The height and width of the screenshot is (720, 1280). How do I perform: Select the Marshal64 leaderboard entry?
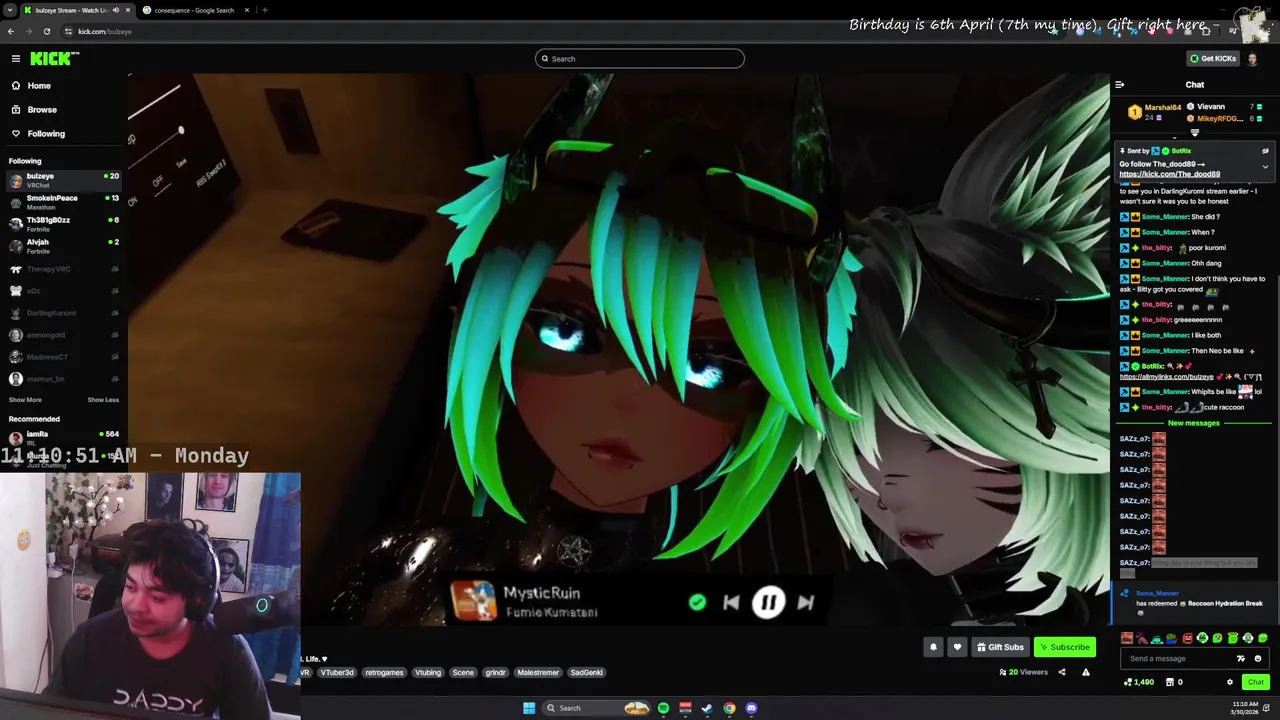[x=1155, y=112]
